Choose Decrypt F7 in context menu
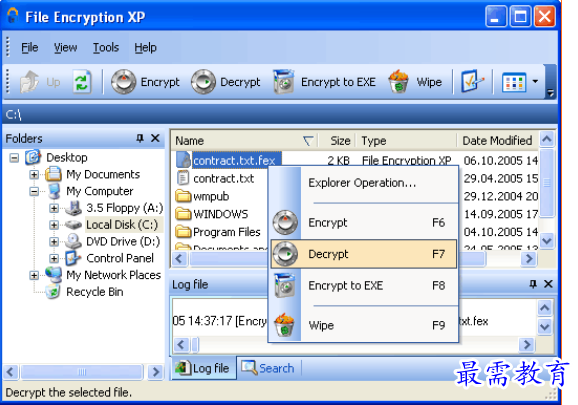This screenshot has width=578, height=405. point(363,254)
